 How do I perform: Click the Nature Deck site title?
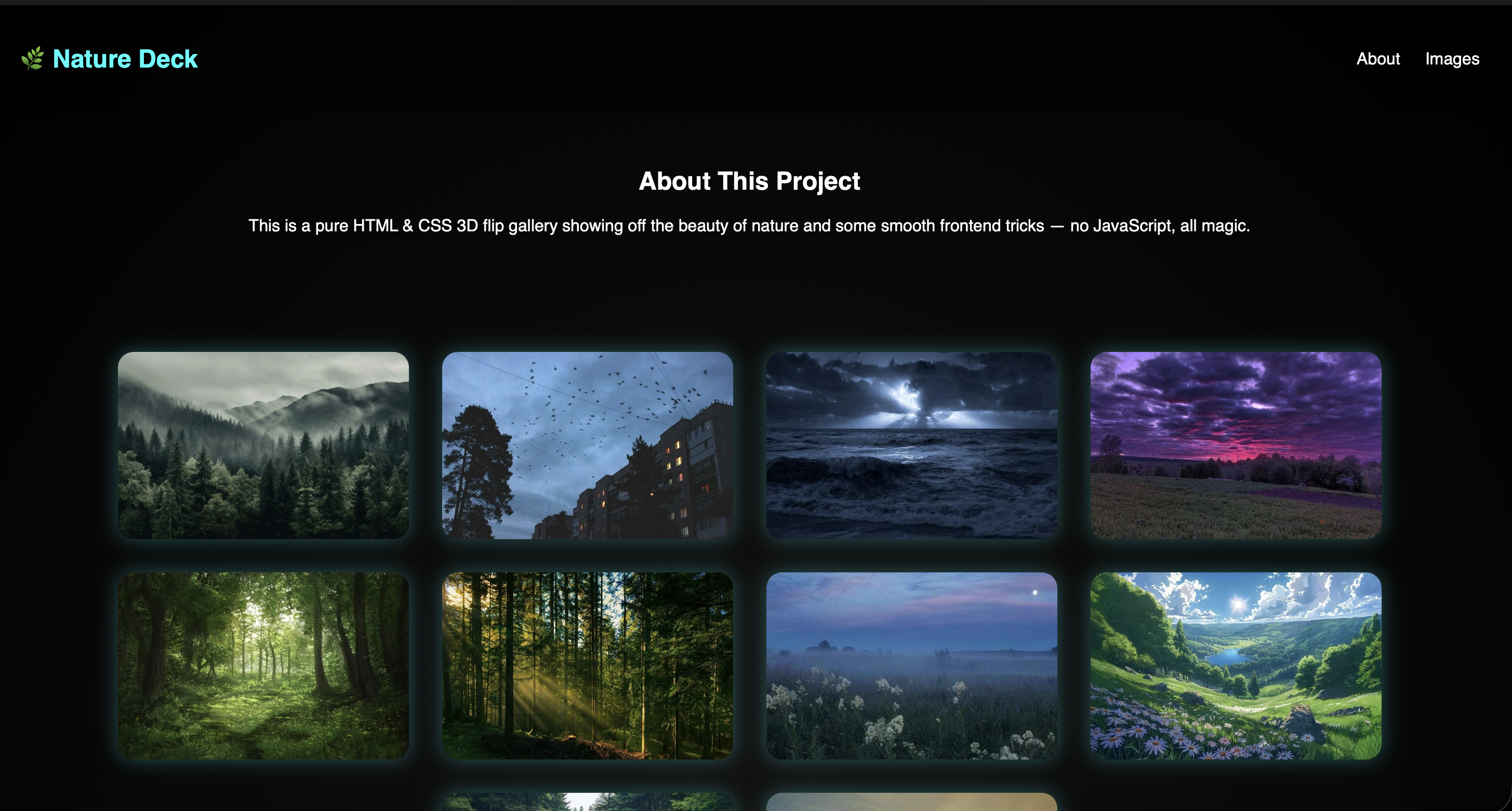point(125,59)
